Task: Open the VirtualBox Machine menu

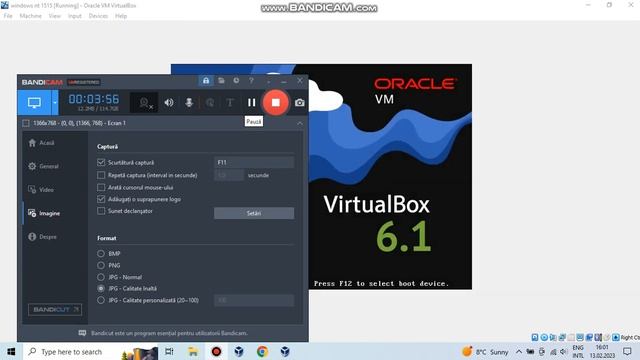Action: click(31, 16)
